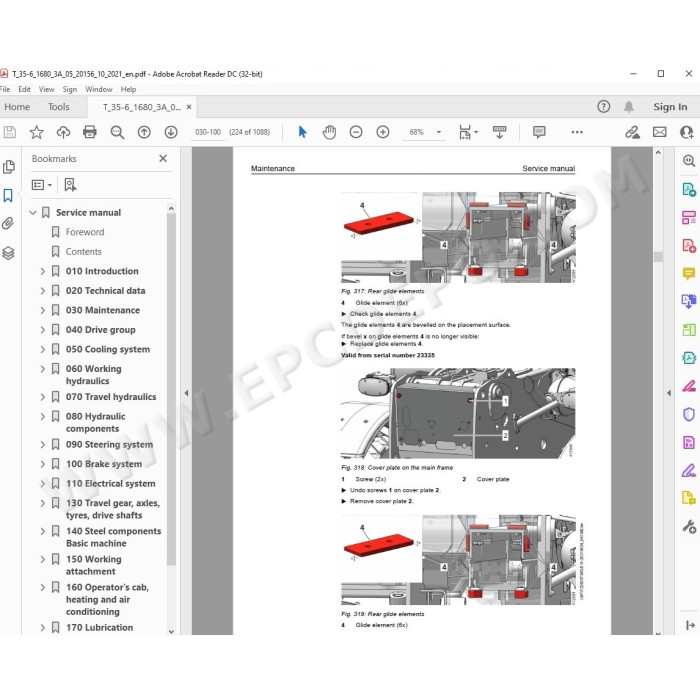This screenshot has width=700, height=700.
Task: Open the Sign menu
Action: pos(70,89)
